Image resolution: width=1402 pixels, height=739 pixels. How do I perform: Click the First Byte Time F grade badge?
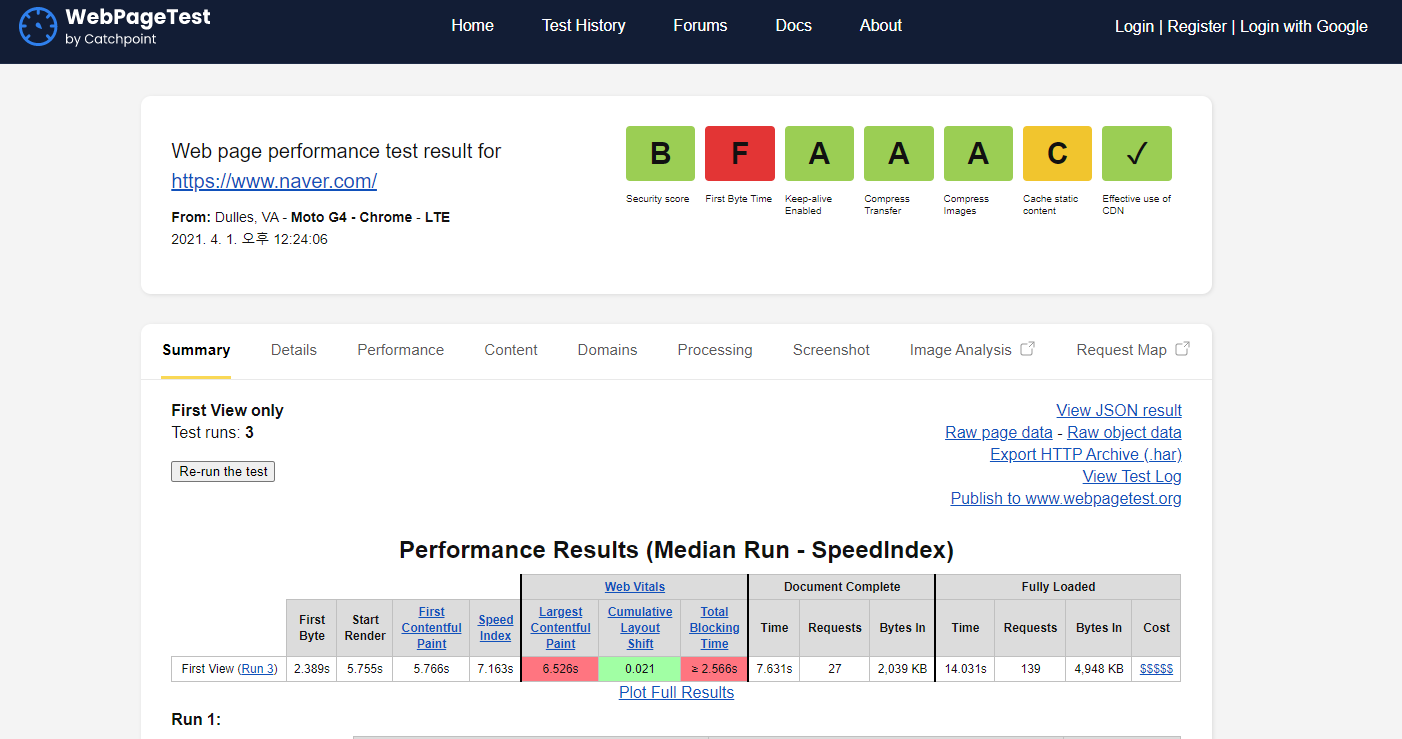point(740,153)
